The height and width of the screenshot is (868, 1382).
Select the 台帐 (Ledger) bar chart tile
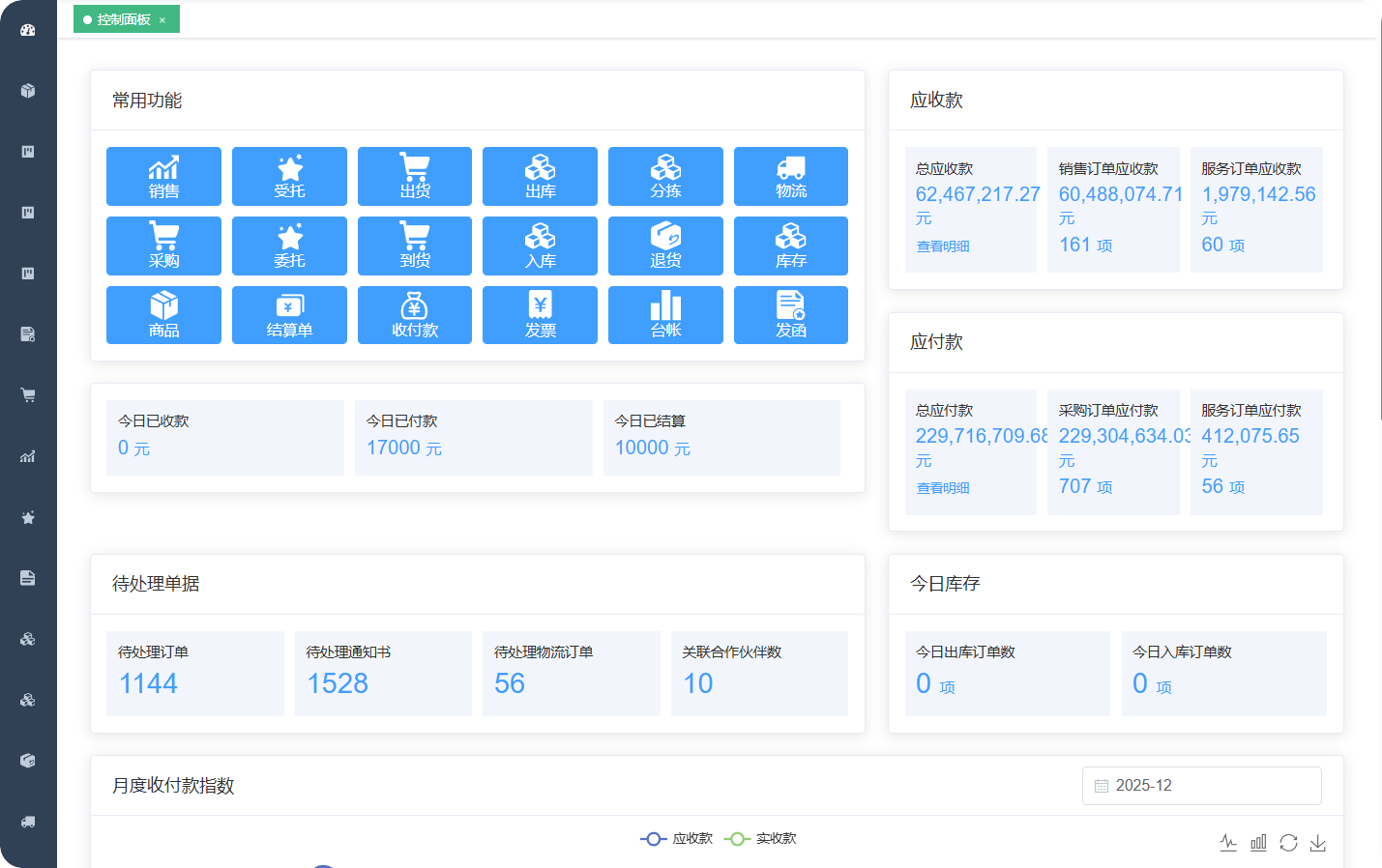(665, 315)
